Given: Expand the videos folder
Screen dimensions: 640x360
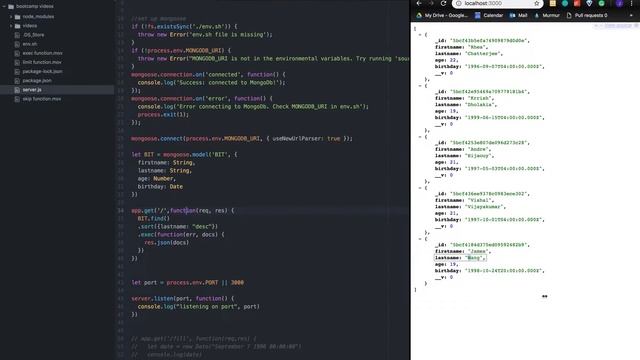Looking at the screenshot, I should 11,26.
